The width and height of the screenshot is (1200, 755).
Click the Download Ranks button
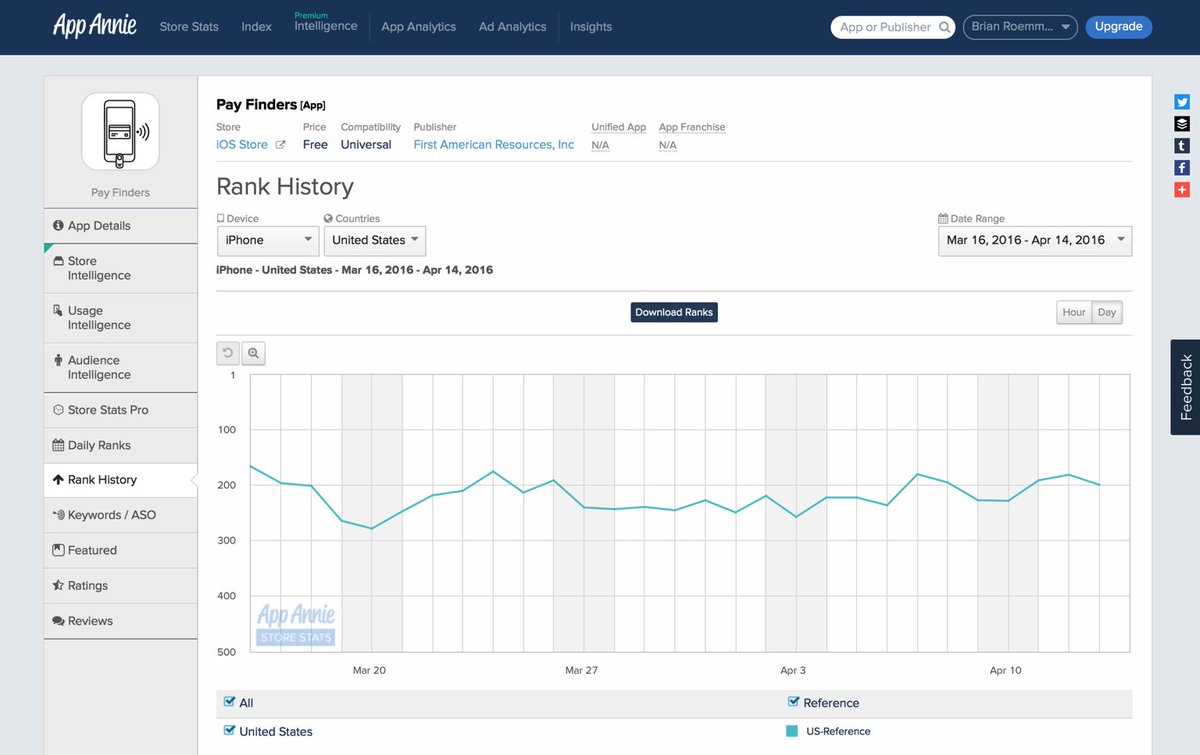pos(674,312)
